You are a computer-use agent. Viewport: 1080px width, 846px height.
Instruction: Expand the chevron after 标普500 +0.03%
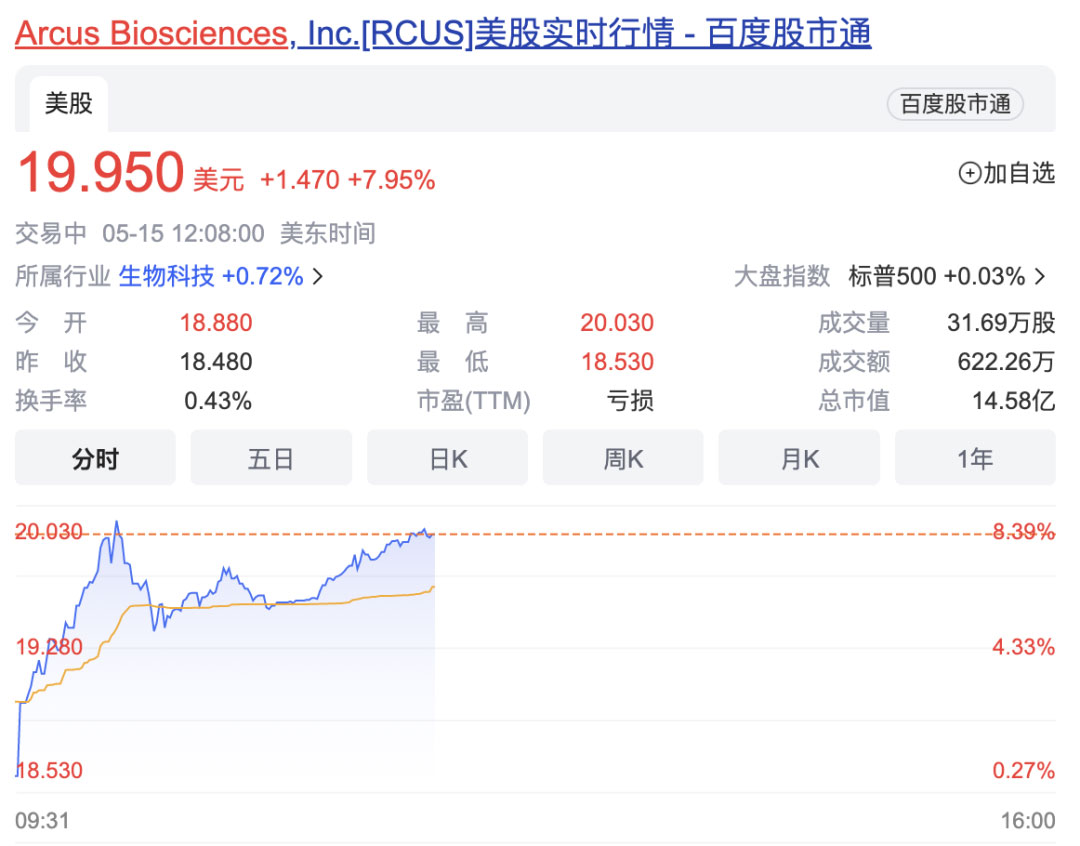click(x=1040, y=277)
